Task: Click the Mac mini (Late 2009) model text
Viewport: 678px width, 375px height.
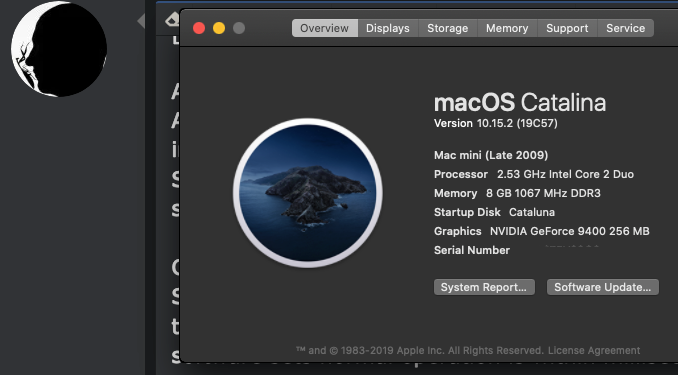Action: [491, 155]
